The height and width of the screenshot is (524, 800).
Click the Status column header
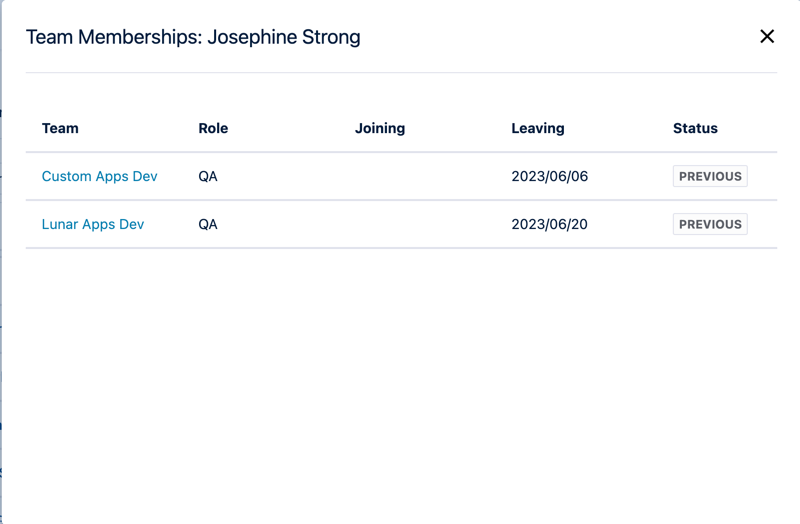click(695, 128)
